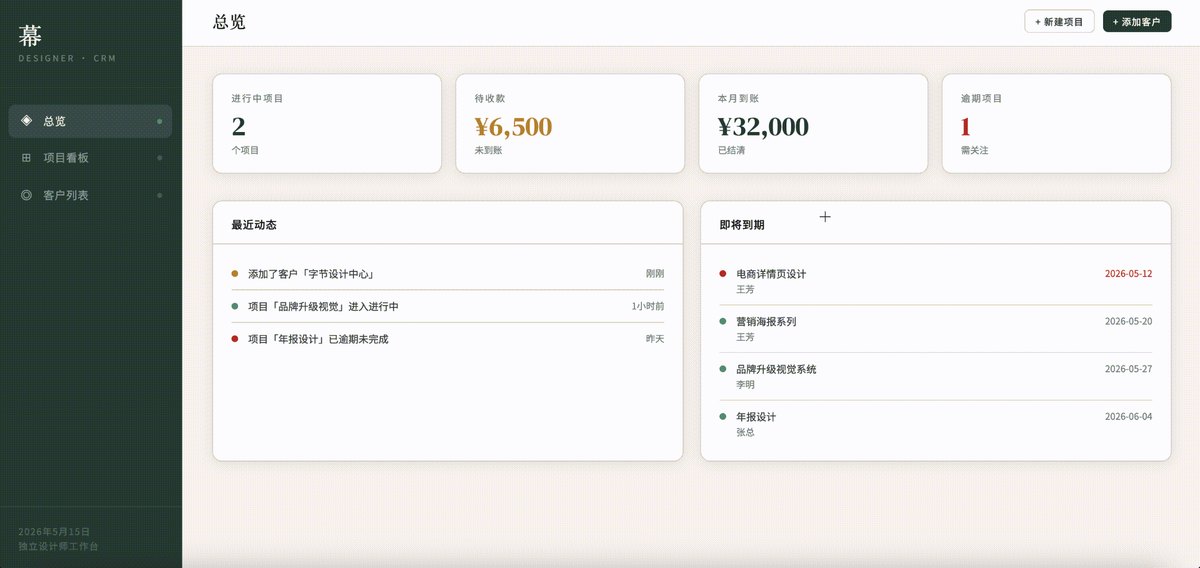The height and width of the screenshot is (568, 1200).
Task: Select the 逾期项目 stat card
Action: click(1056, 124)
